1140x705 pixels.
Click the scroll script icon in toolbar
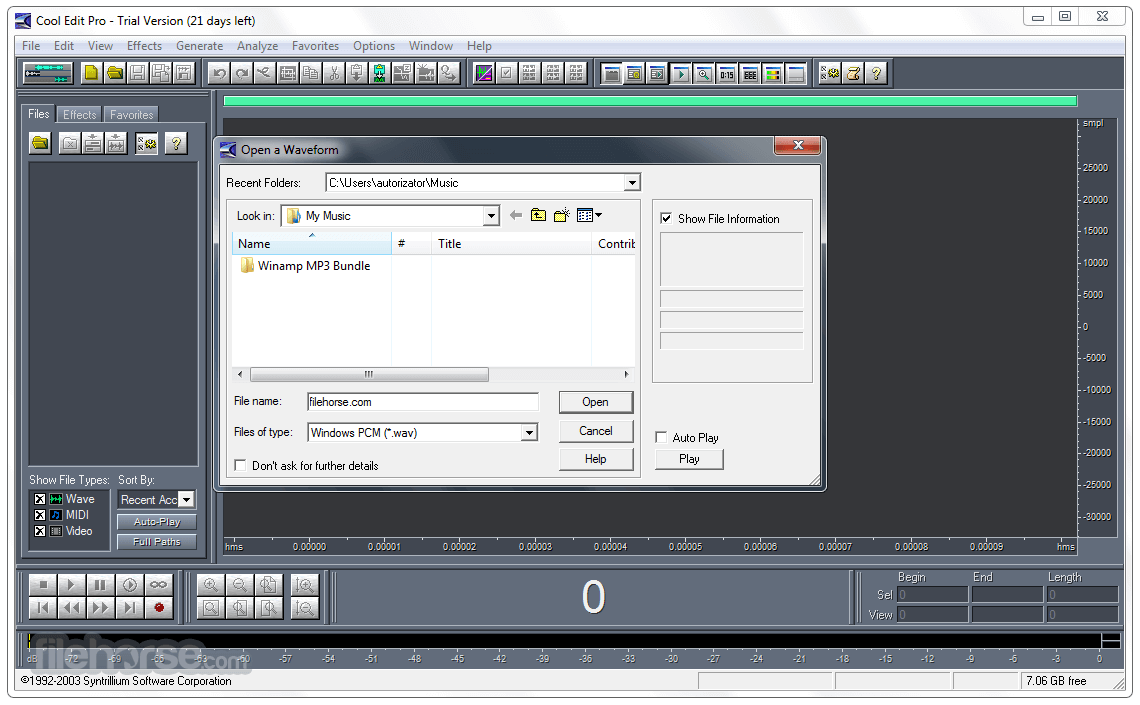854,73
